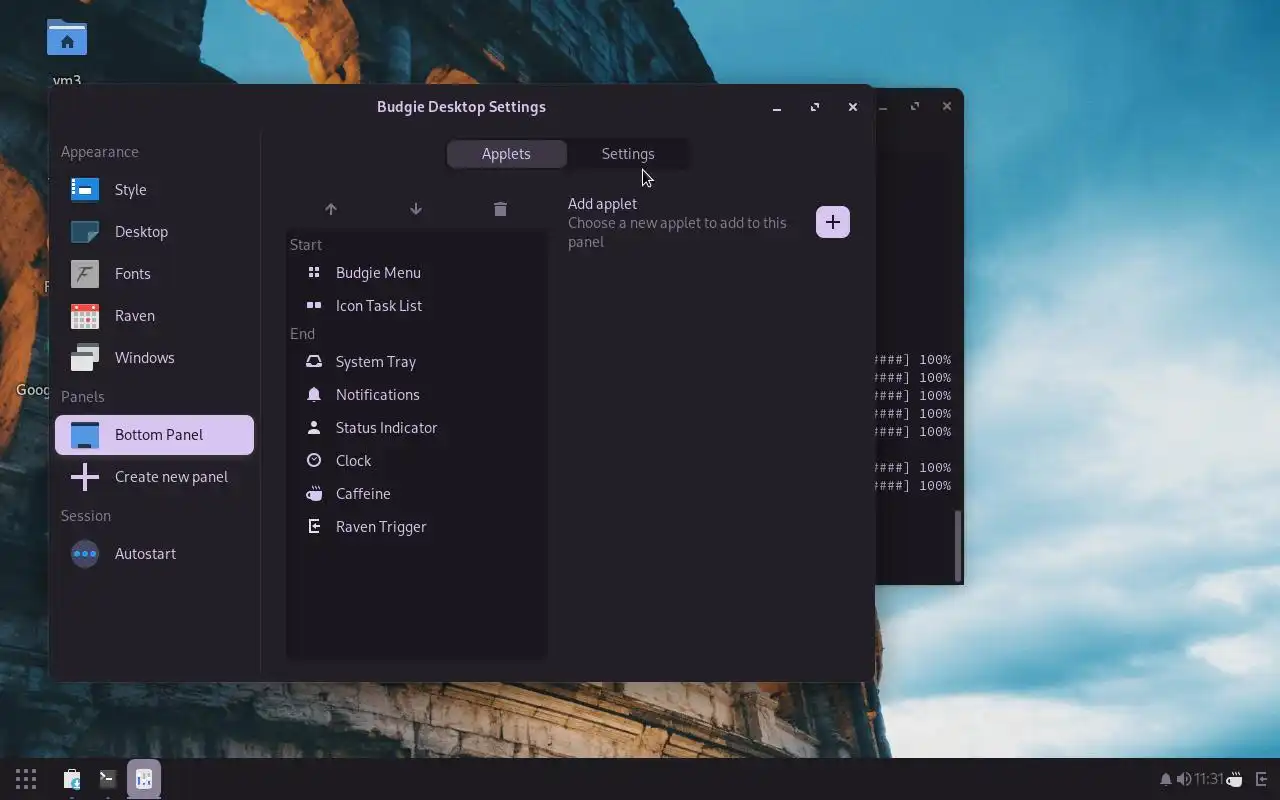The image size is (1280, 800).
Task: Click the plus button to add applet
Action: 833,222
